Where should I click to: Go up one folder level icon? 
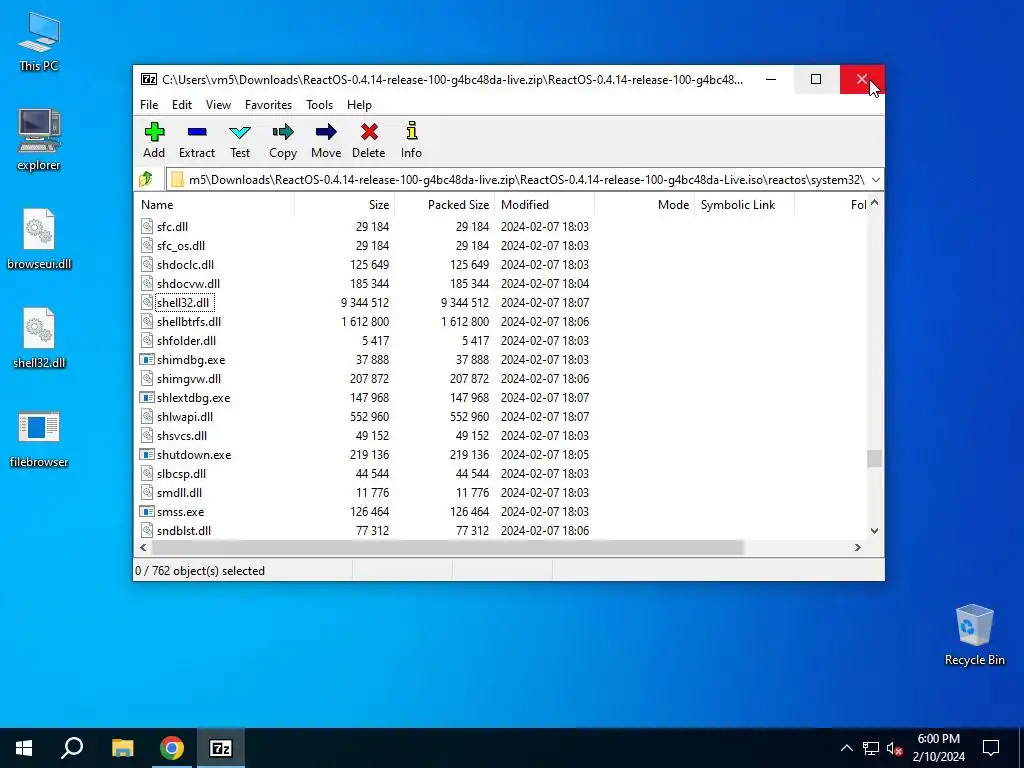coord(146,179)
